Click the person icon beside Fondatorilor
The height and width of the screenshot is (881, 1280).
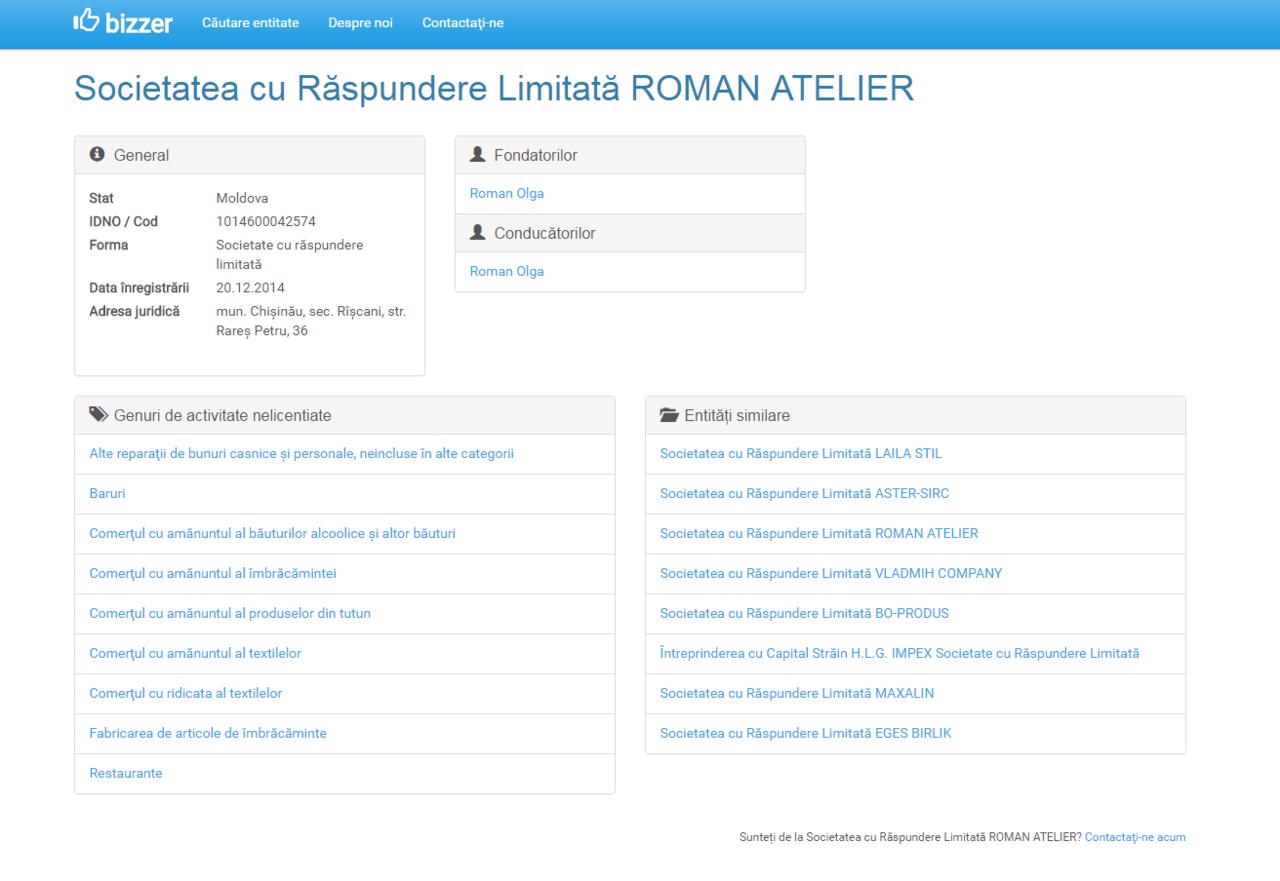pos(477,154)
